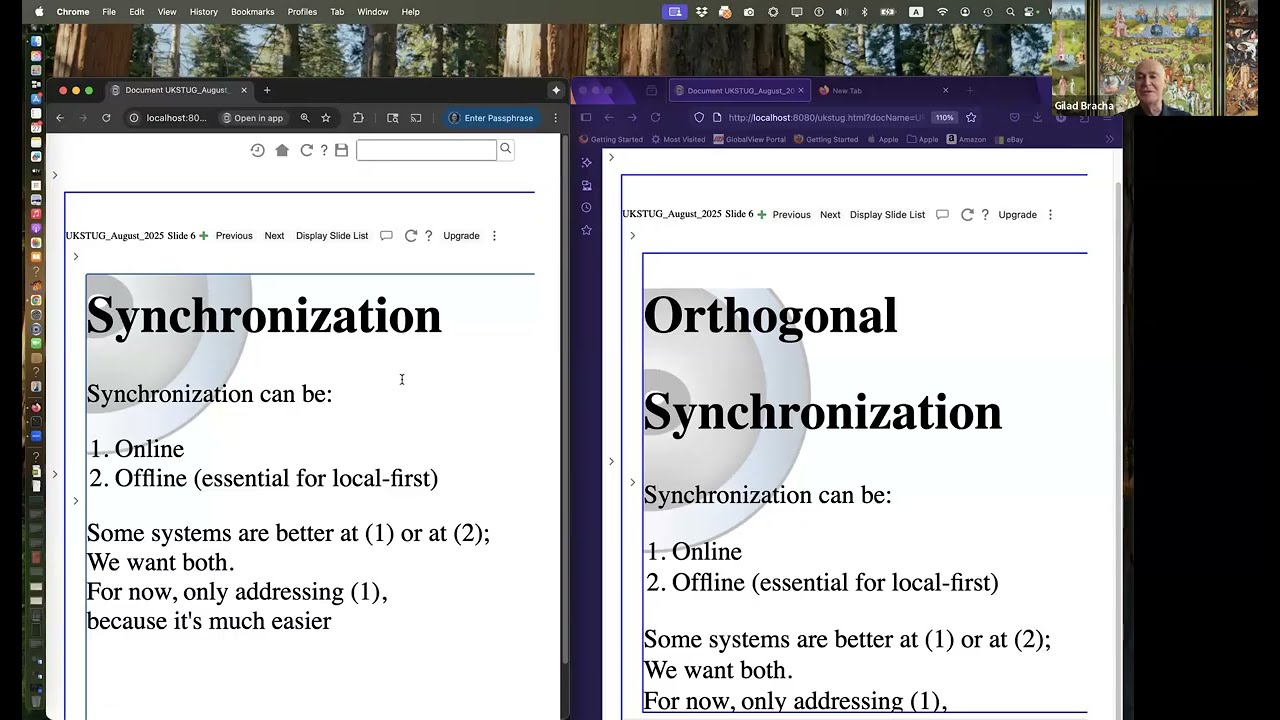Expand the chevron at top of Firefox page
Viewport: 1280px width, 720px height.
tap(611, 157)
